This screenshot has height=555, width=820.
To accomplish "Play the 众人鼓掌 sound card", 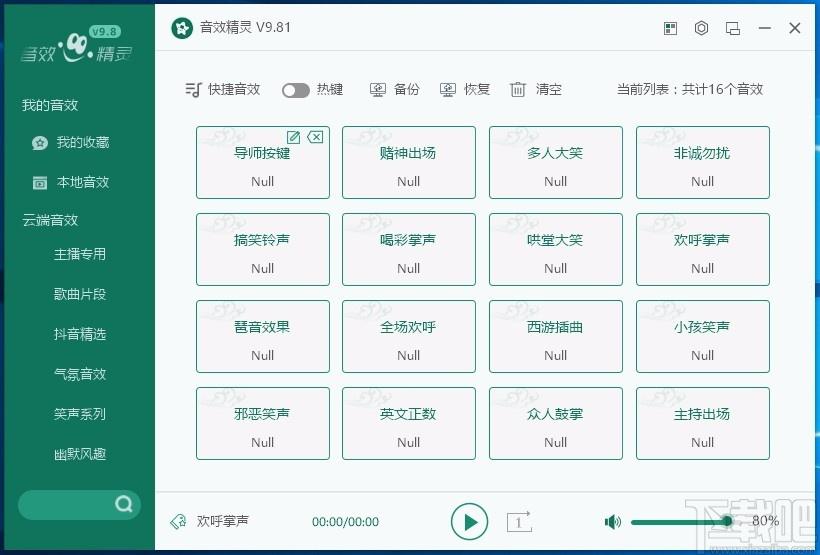I will point(556,423).
